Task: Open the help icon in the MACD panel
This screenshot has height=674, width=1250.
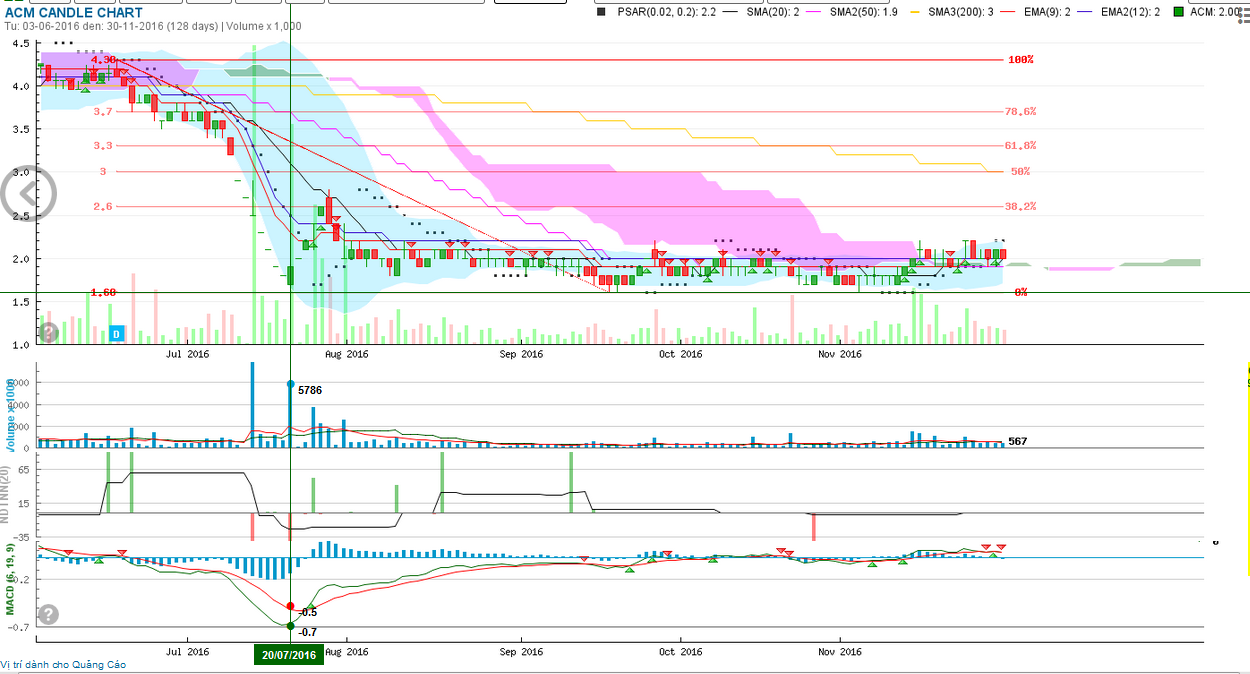Action: click(x=48, y=614)
